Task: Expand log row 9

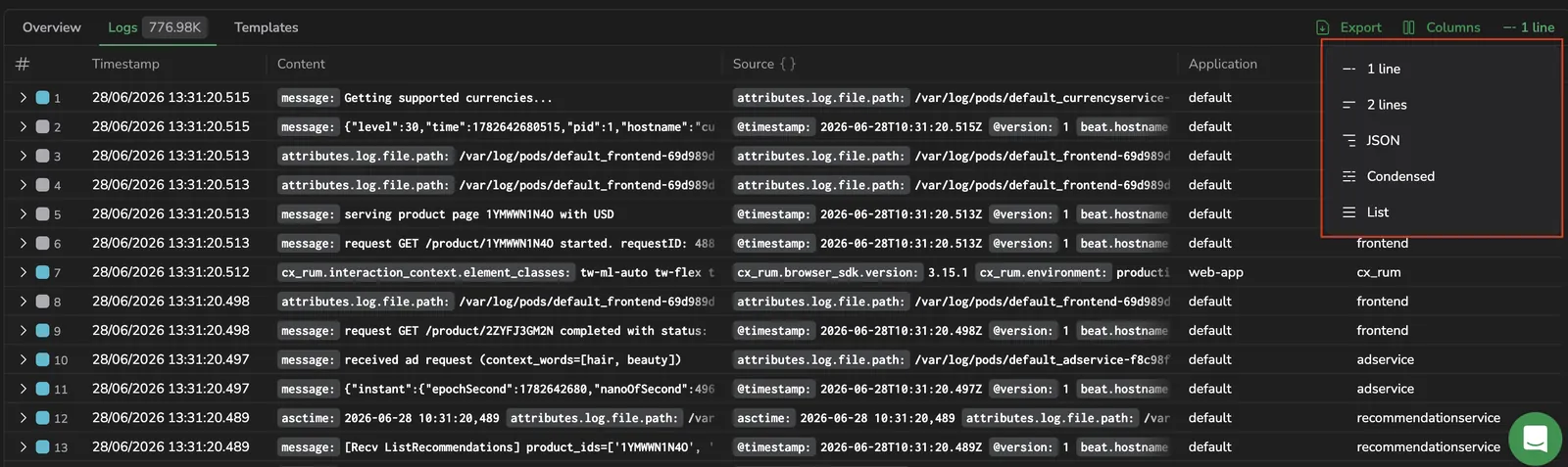Action: pos(23,330)
